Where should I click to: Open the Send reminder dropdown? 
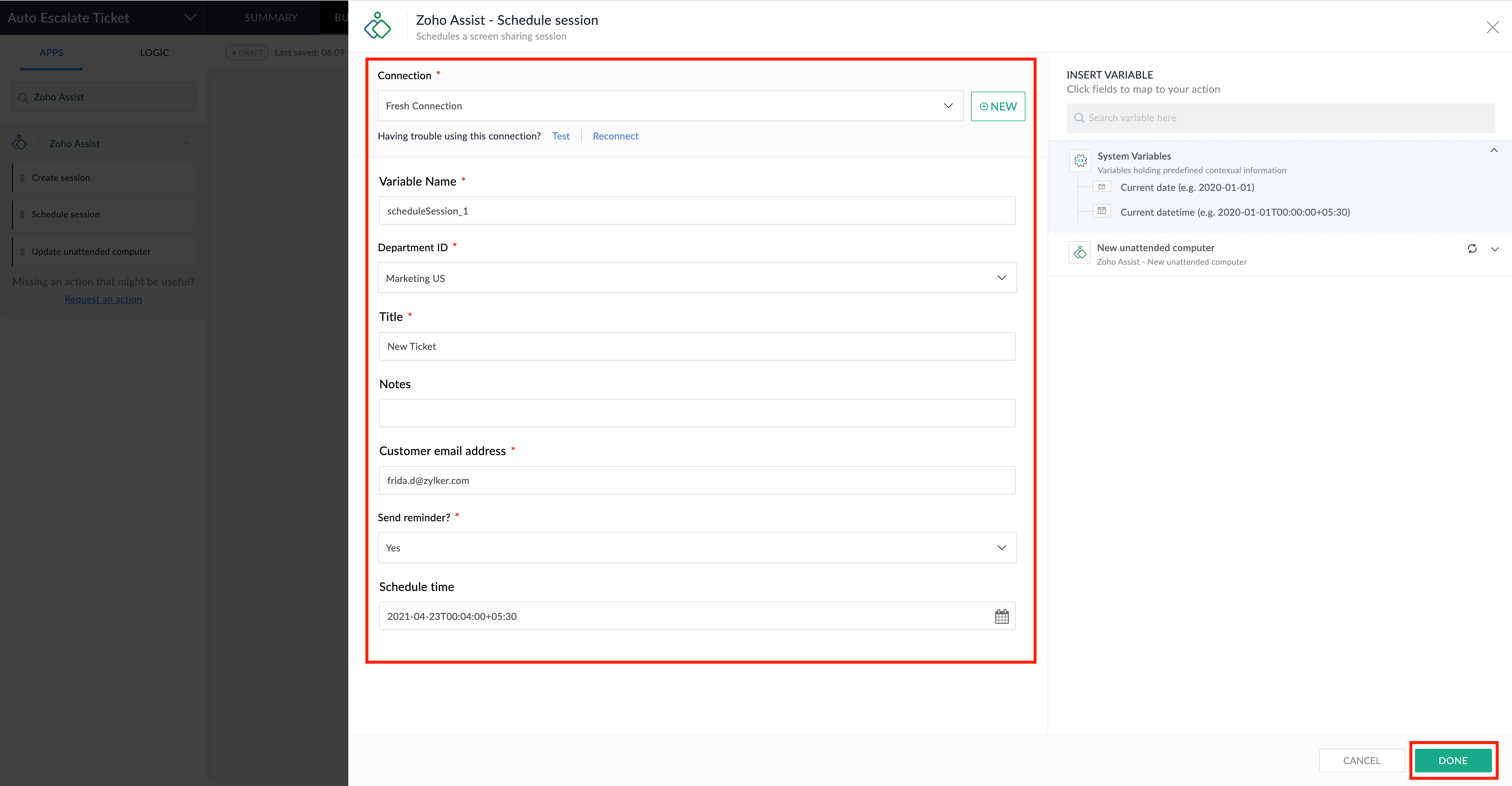click(x=697, y=548)
